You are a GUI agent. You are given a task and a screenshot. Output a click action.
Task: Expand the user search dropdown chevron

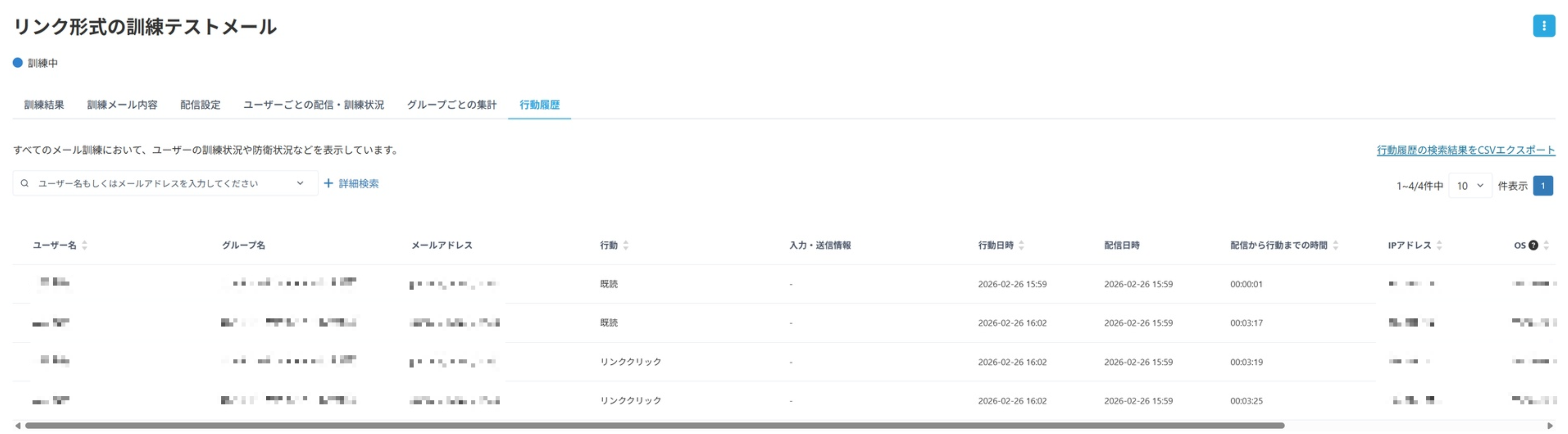coord(300,183)
